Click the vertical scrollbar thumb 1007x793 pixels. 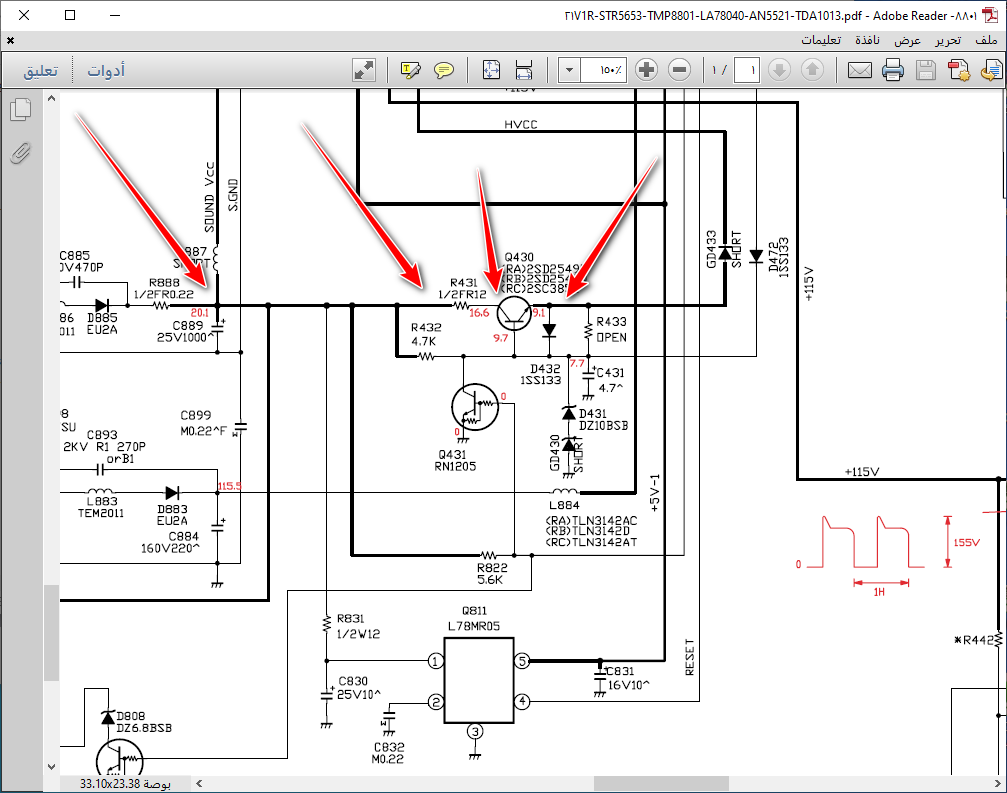click(51, 632)
